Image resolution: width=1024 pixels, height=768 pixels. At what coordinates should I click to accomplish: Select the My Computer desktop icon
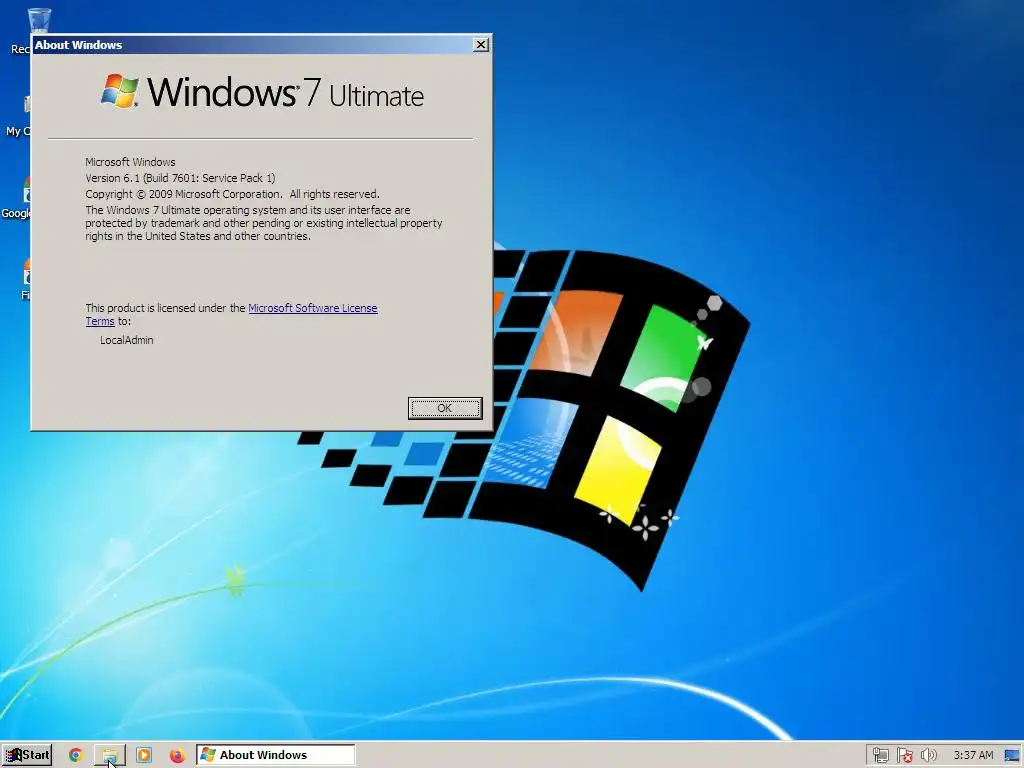18,116
